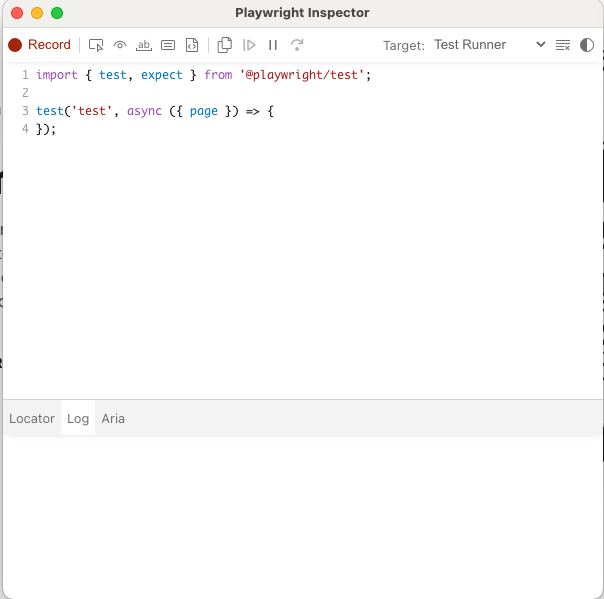Select the Assert text tool
Viewport: 604px width, 599px height.
click(144, 45)
